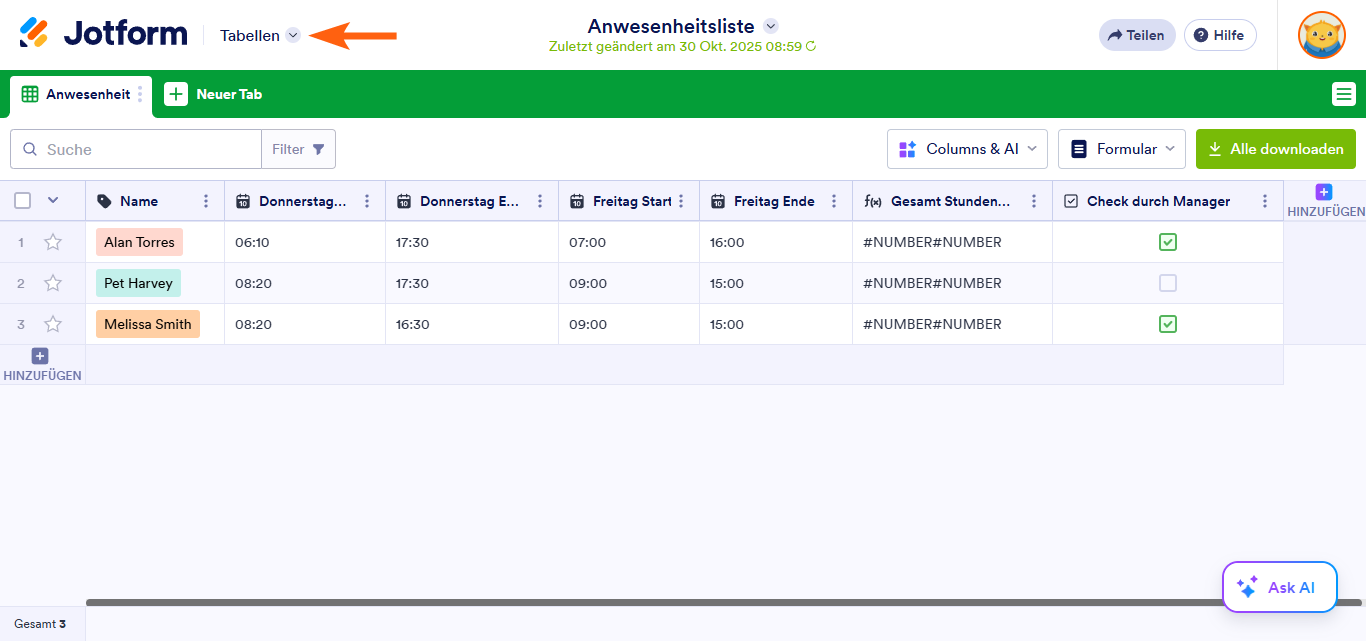The image size is (1366, 641).
Task: Open the Formular dropdown
Action: tap(1121, 149)
